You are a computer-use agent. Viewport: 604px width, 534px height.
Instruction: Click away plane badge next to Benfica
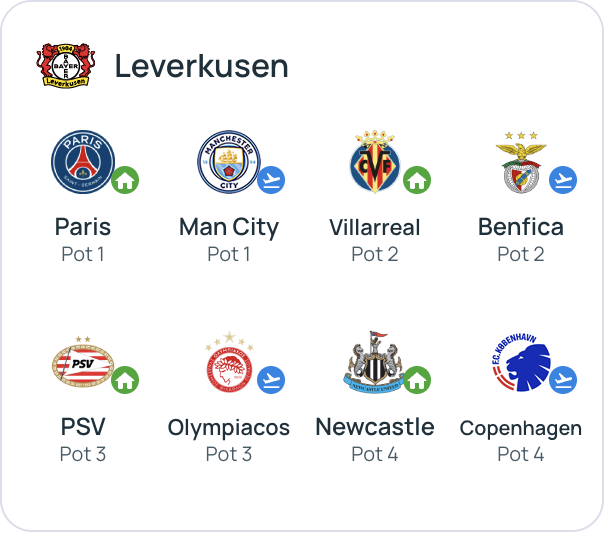coord(563,181)
